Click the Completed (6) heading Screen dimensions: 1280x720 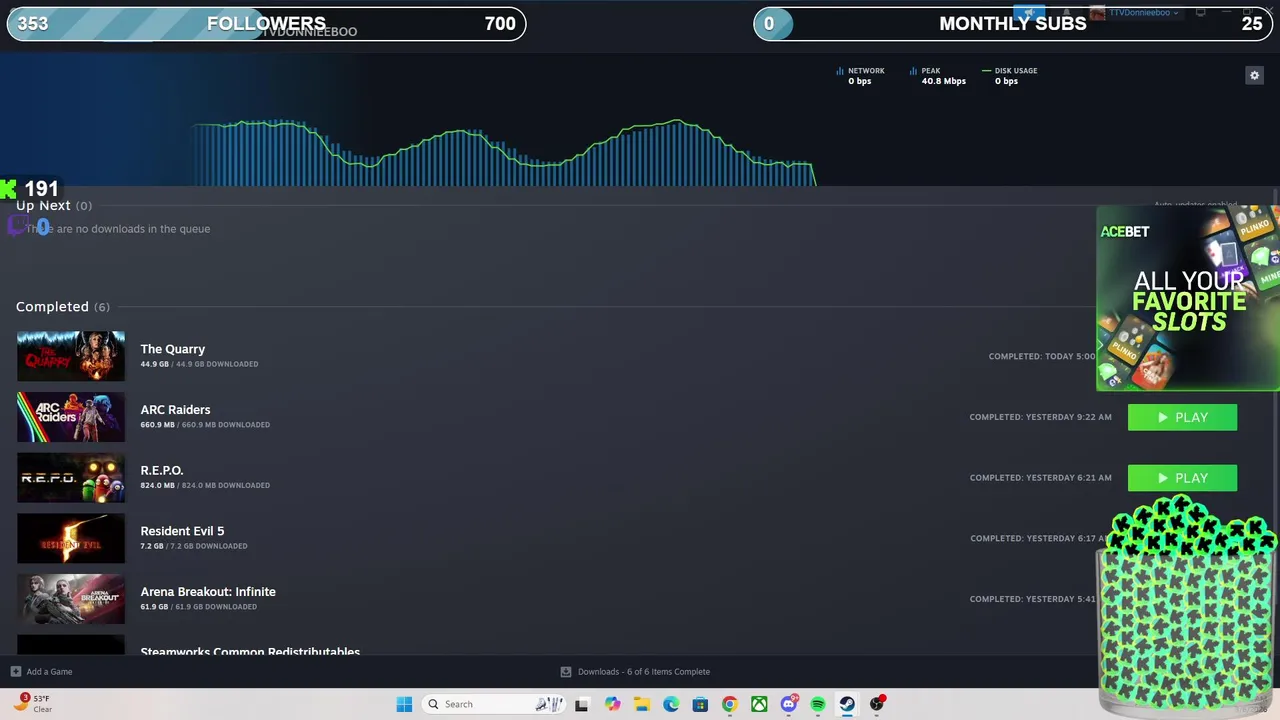63,307
